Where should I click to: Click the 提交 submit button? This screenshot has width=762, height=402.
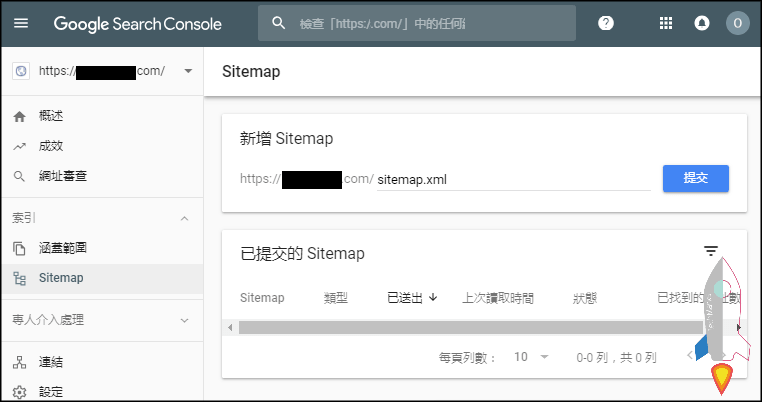point(695,178)
